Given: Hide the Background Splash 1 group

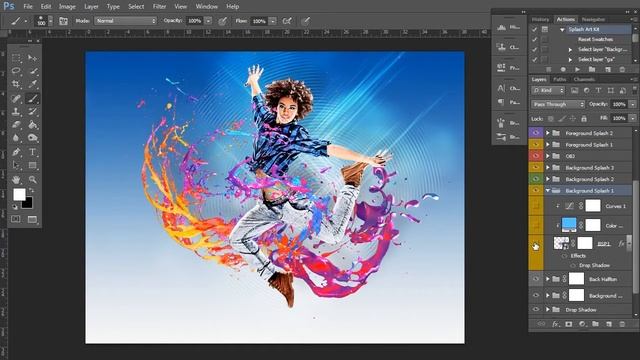Looking at the screenshot, I should click(536, 190).
